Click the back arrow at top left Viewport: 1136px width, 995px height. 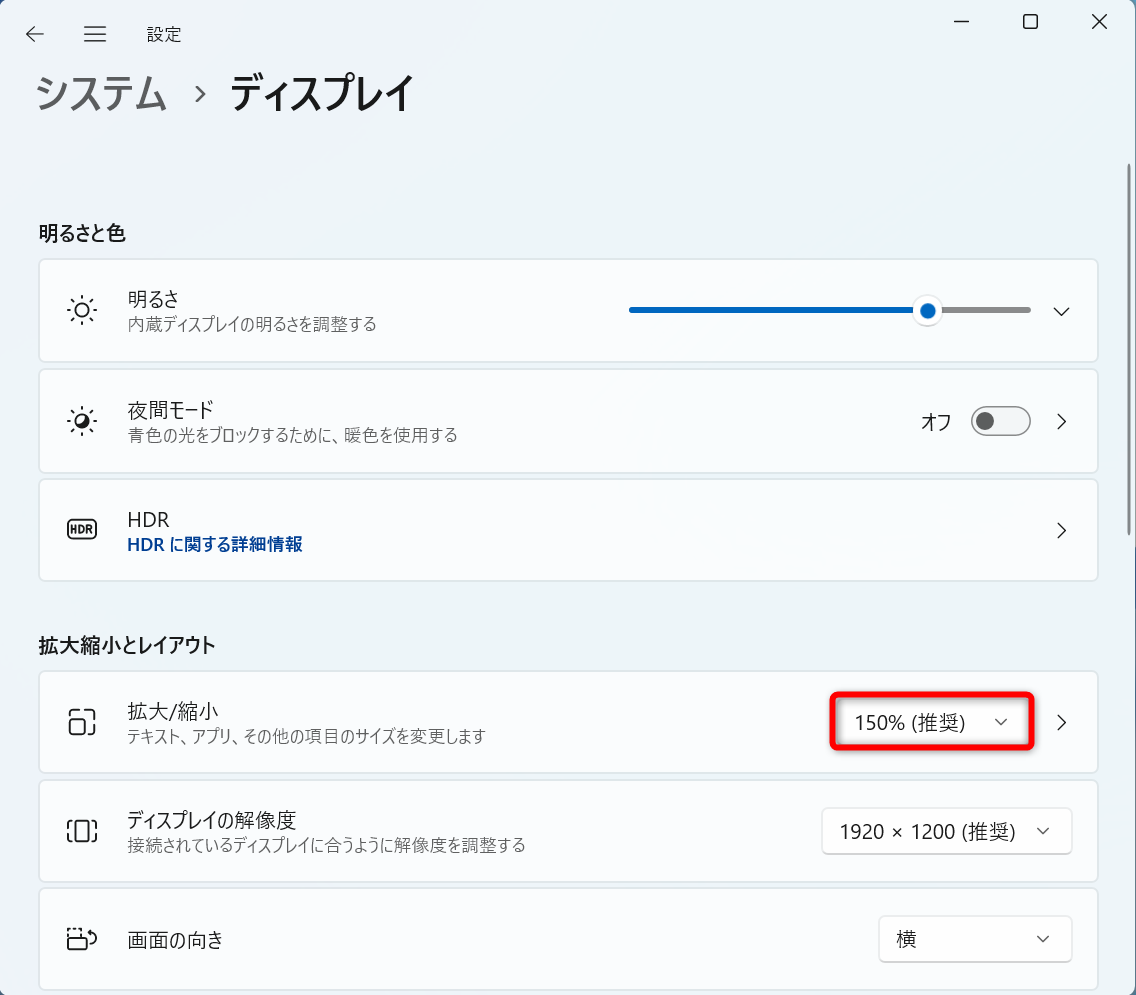(35, 33)
